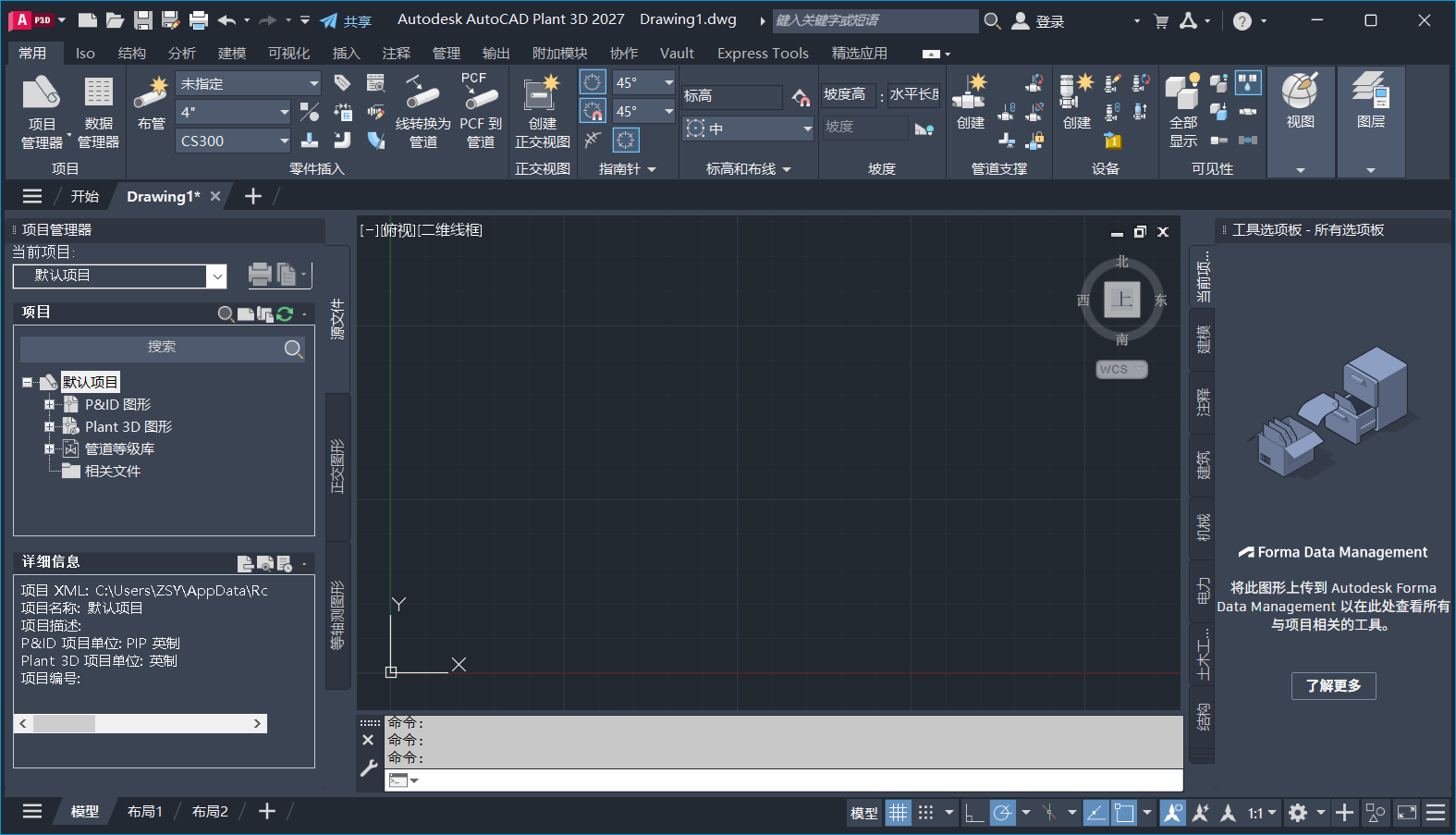Open the 4" pipe size dropdown
The height and width of the screenshot is (835, 1456).
coord(234,112)
